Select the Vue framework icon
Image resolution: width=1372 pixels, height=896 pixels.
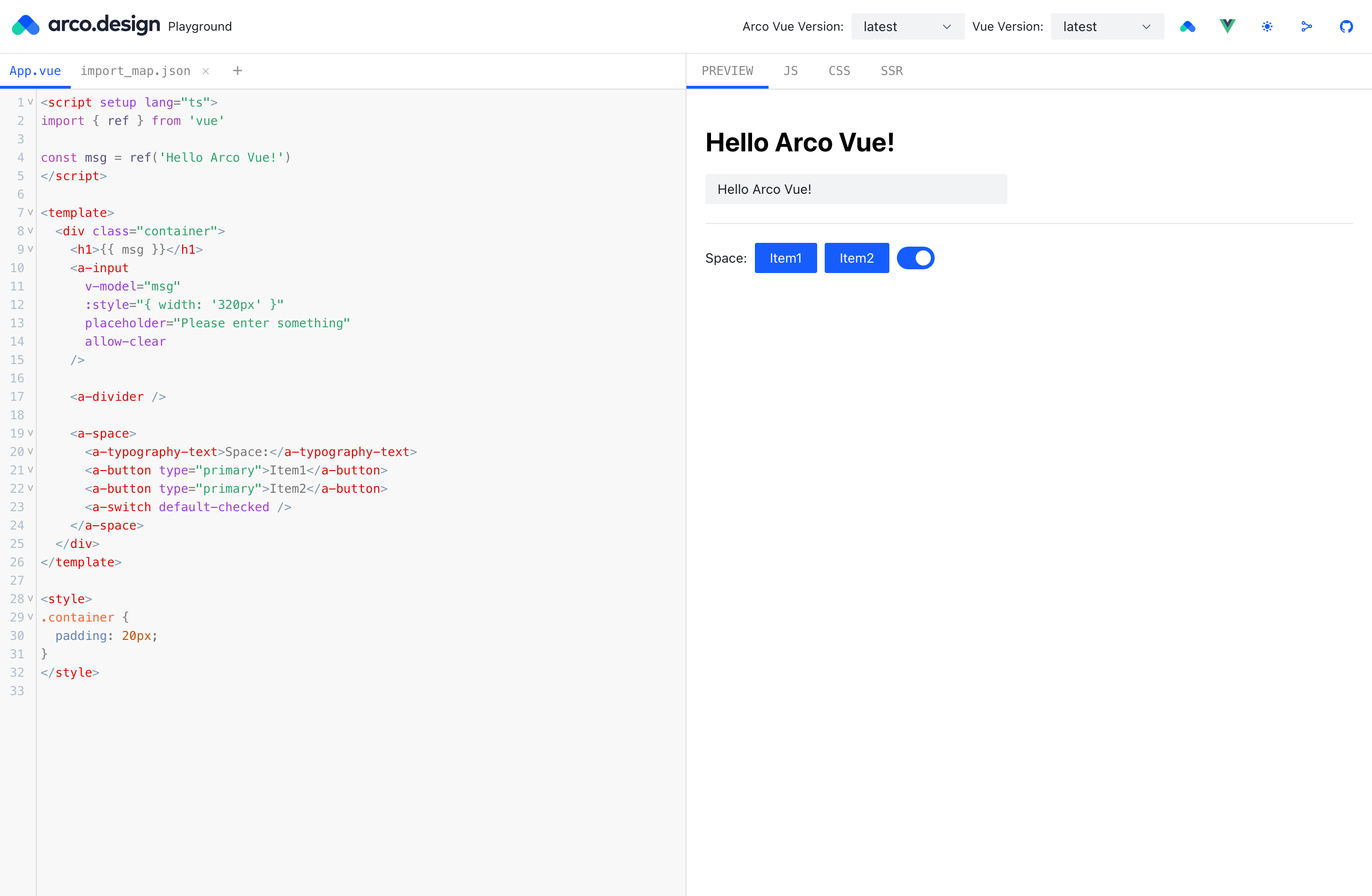[1227, 26]
